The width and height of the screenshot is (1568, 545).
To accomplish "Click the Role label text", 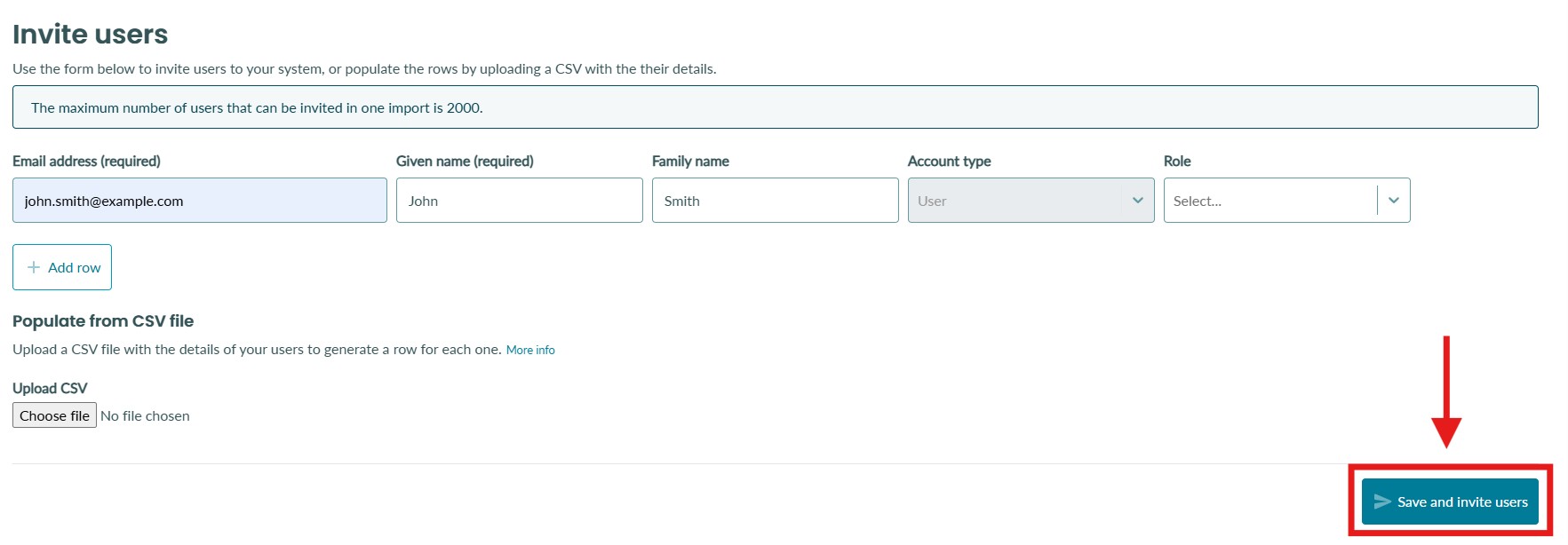I will 1177,161.
